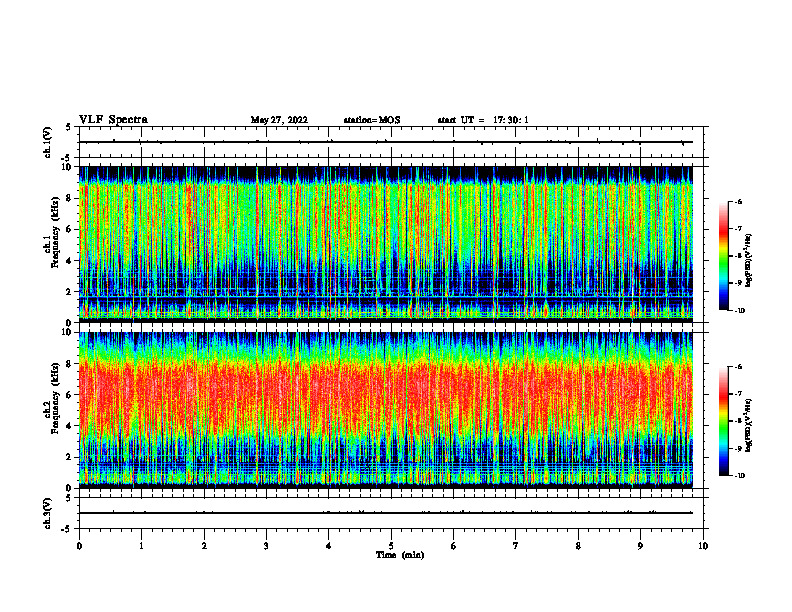
Task: Click time-axis tick label "1"
Action: click(142, 546)
